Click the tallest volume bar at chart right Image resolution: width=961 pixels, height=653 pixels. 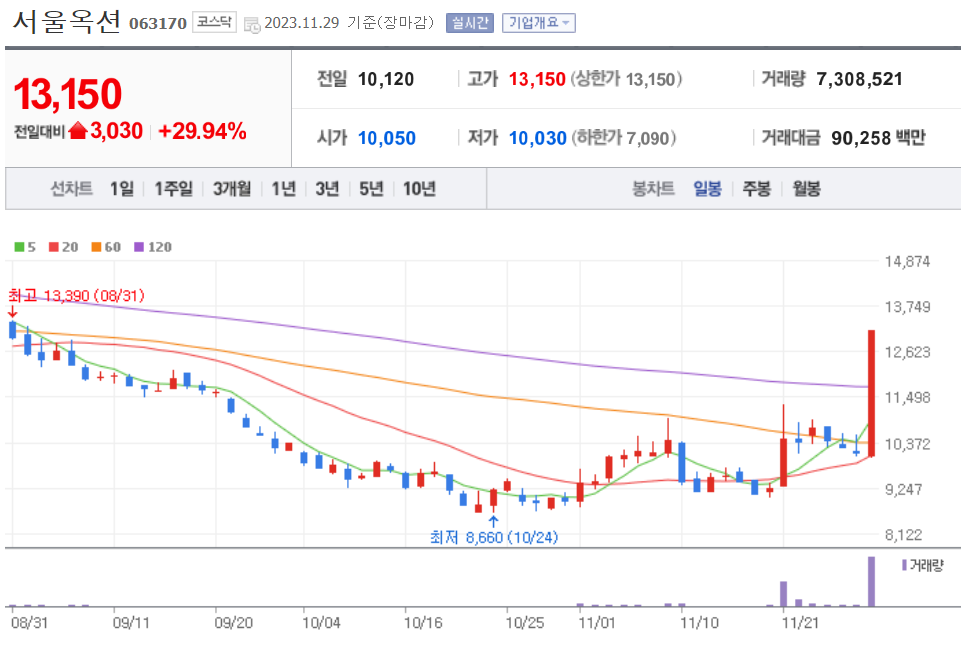(x=871, y=581)
